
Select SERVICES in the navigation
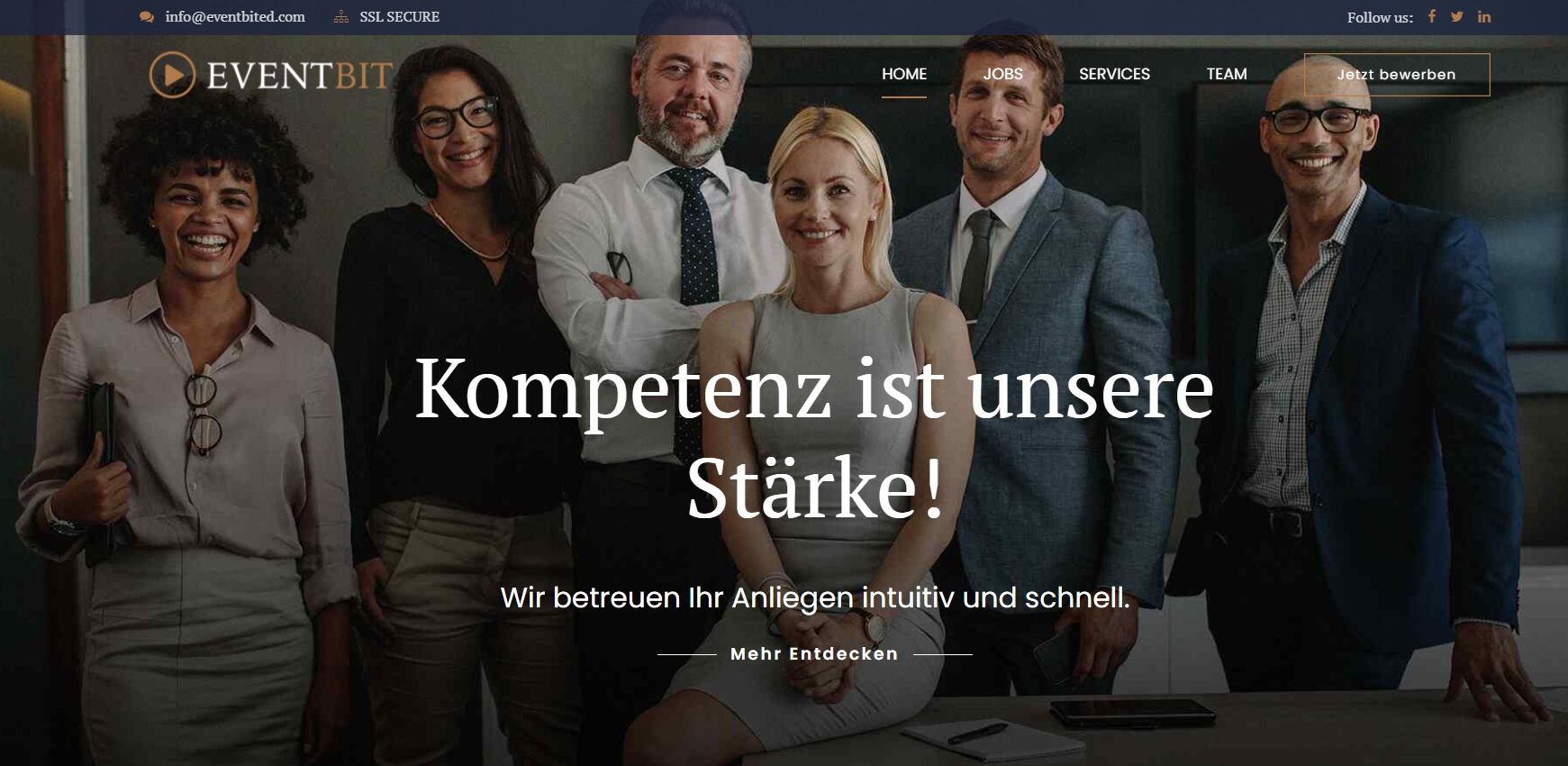[1114, 74]
